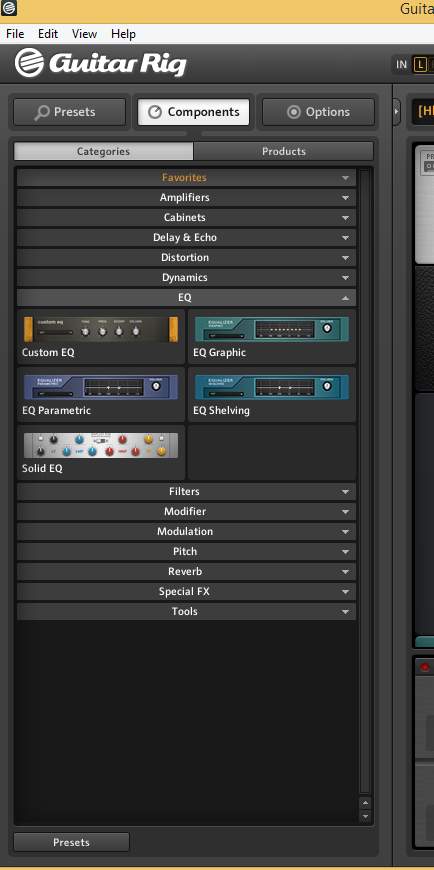The height and width of the screenshot is (870, 434).
Task: Click the component list vertical scrollbar
Action: click(365, 482)
